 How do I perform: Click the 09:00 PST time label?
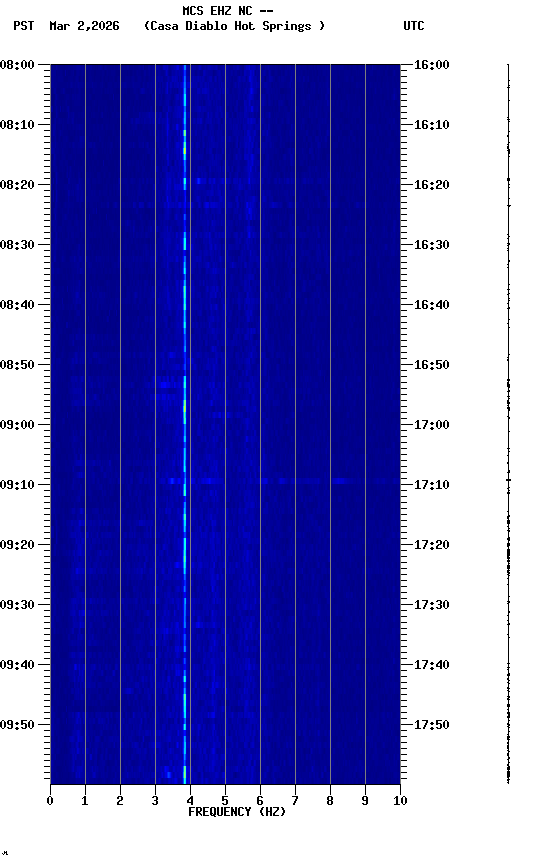(17, 425)
